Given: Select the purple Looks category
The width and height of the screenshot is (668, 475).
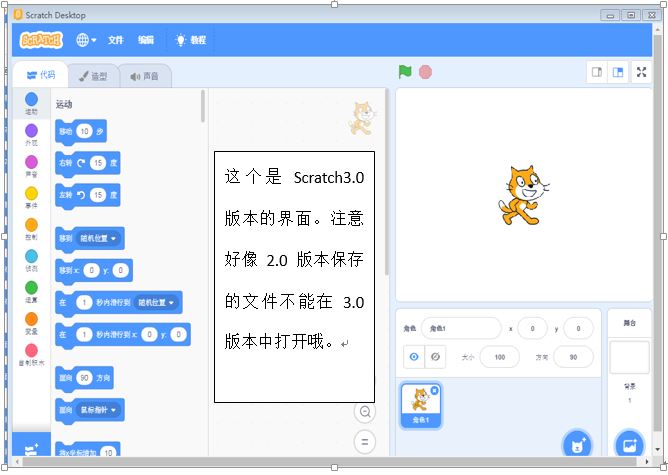Looking at the screenshot, I should coord(31,135).
